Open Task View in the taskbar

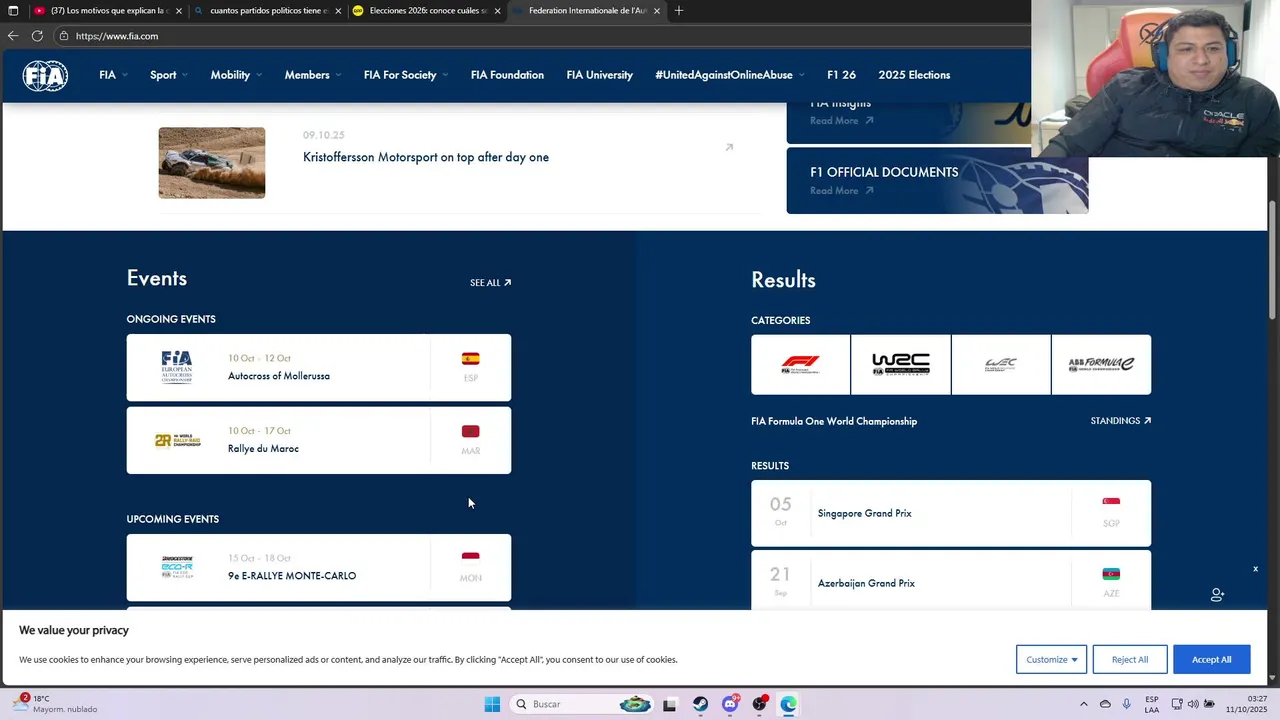pyautogui.click(x=670, y=704)
